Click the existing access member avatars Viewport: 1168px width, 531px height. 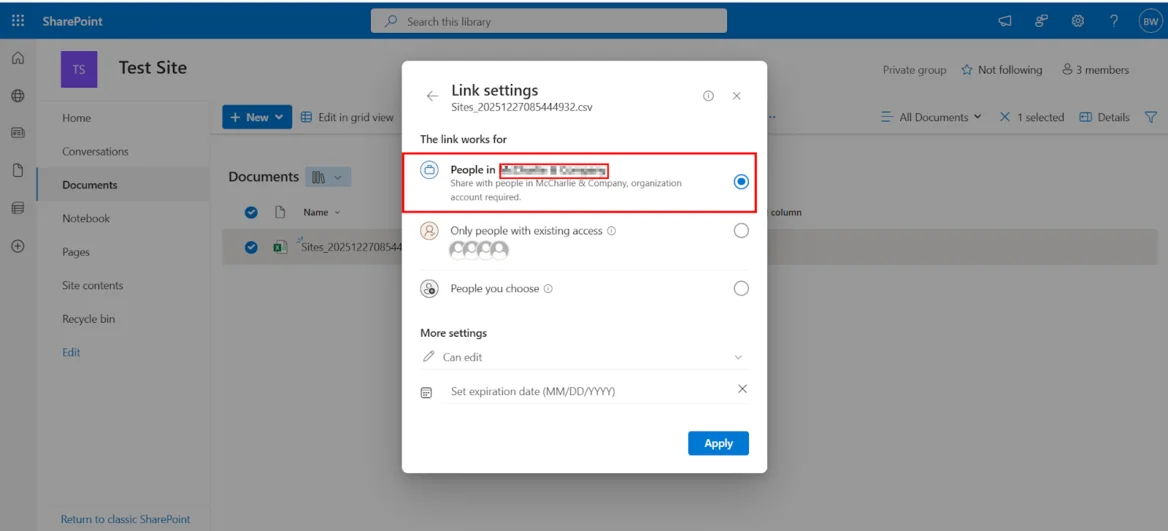[x=479, y=250]
